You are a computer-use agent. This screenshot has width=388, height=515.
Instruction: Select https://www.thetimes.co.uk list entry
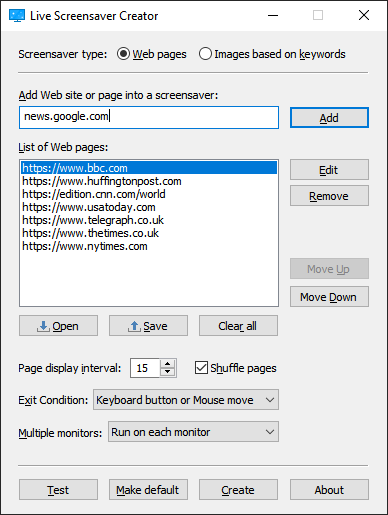point(149,233)
